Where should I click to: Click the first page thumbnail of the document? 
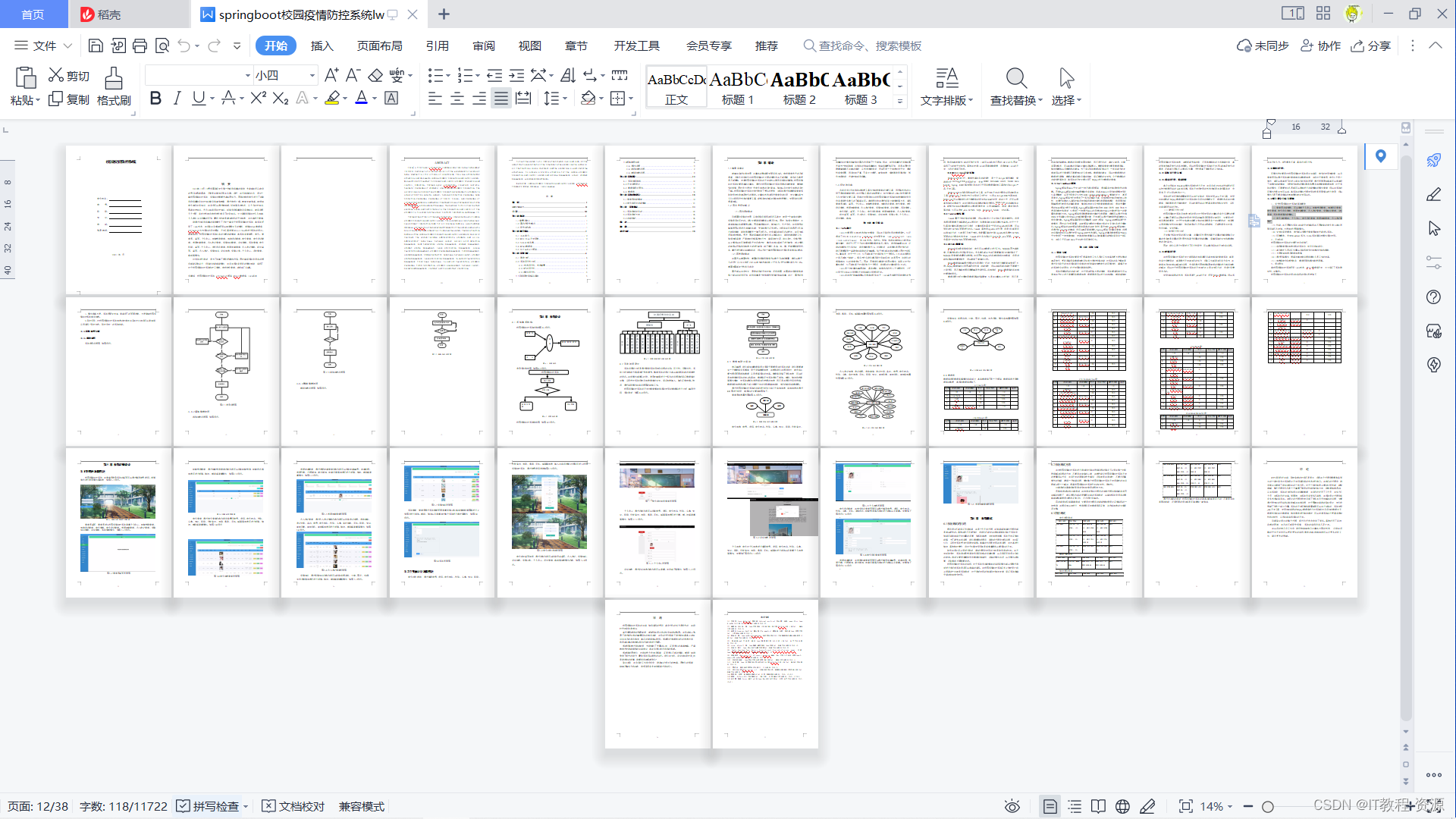(x=118, y=220)
